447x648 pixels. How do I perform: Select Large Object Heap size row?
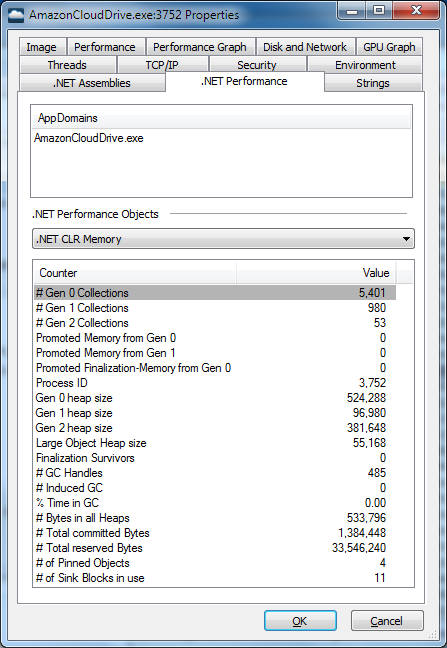[x=215, y=443]
